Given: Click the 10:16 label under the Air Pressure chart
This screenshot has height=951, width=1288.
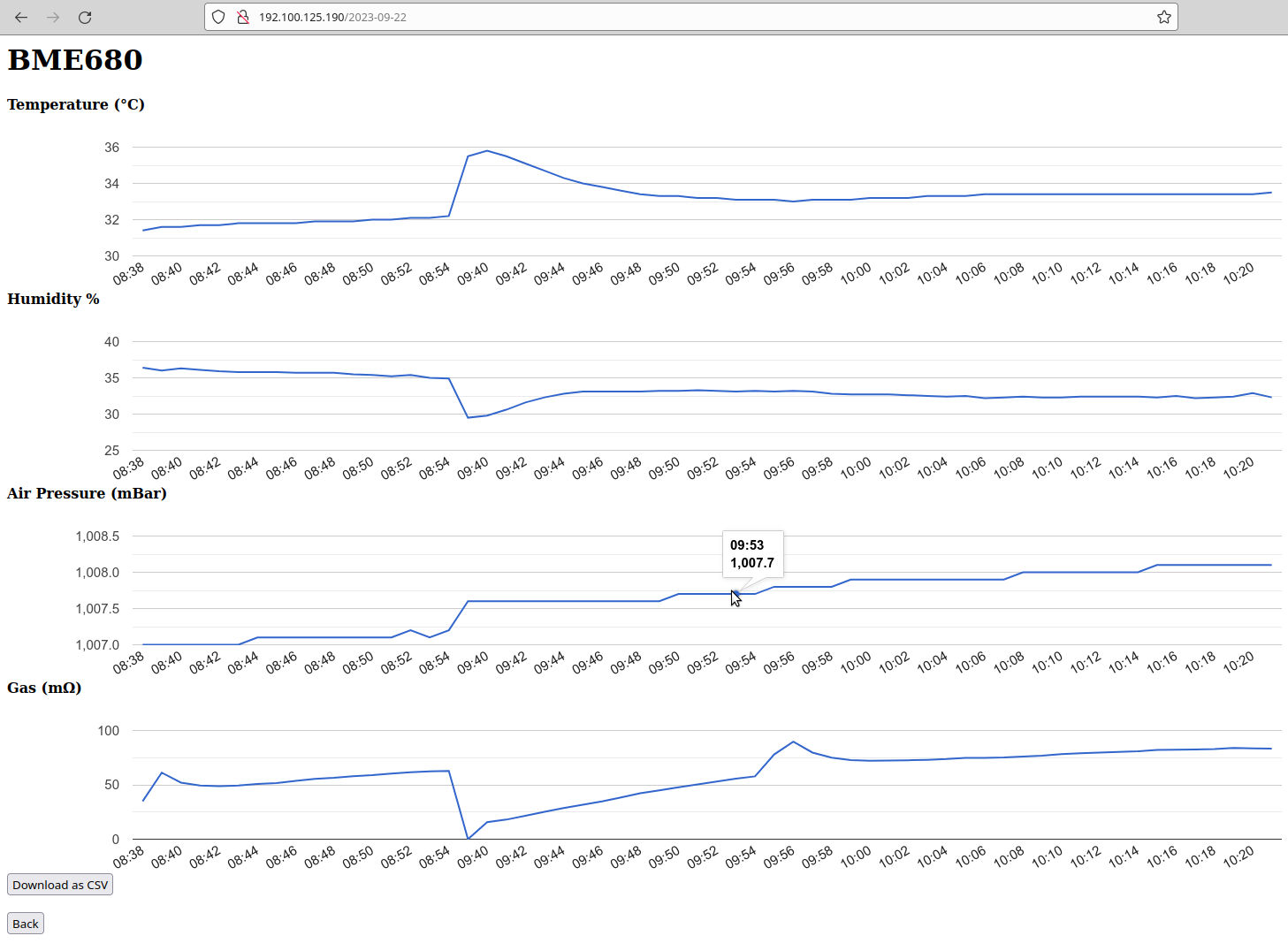Looking at the screenshot, I should pyautogui.click(x=1162, y=663).
